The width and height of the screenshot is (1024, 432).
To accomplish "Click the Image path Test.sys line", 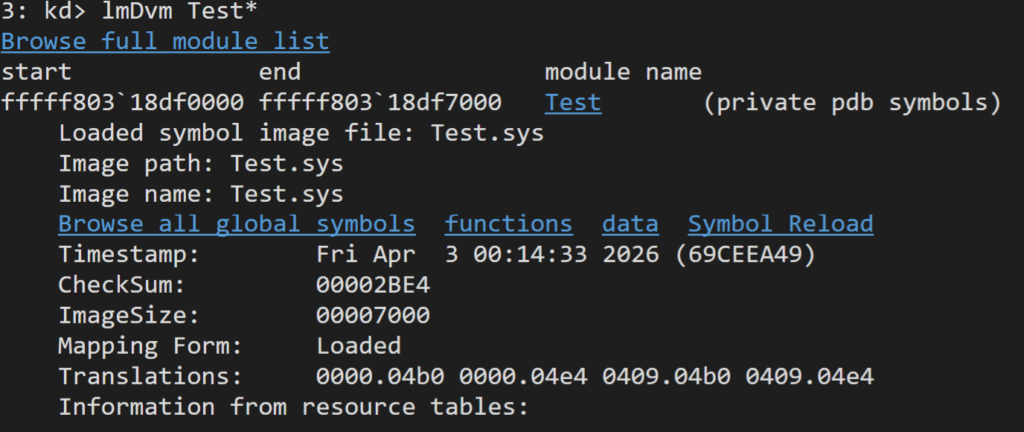I will (200, 163).
